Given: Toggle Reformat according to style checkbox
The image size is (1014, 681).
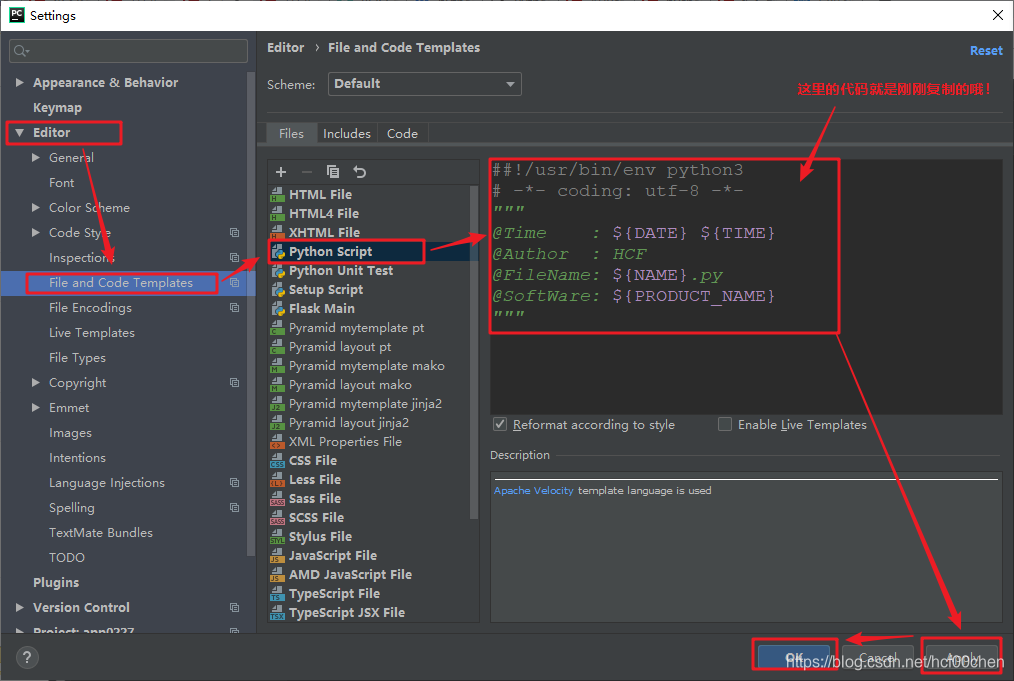Looking at the screenshot, I should (499, 424).
